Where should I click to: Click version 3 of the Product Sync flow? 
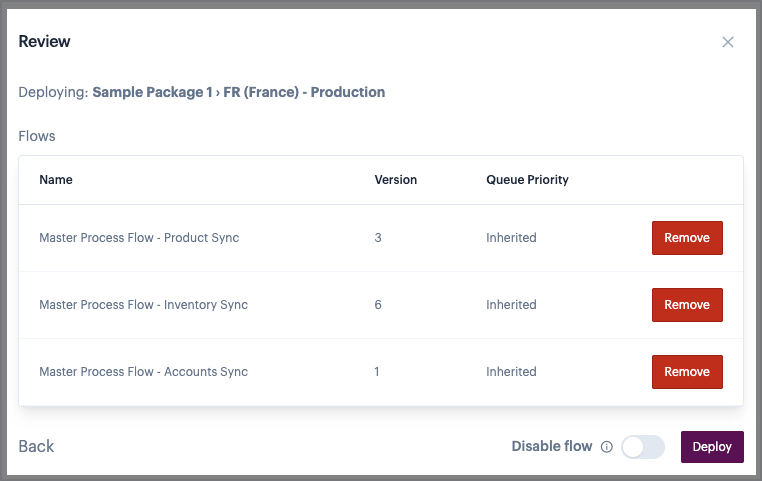pos(378,238)
